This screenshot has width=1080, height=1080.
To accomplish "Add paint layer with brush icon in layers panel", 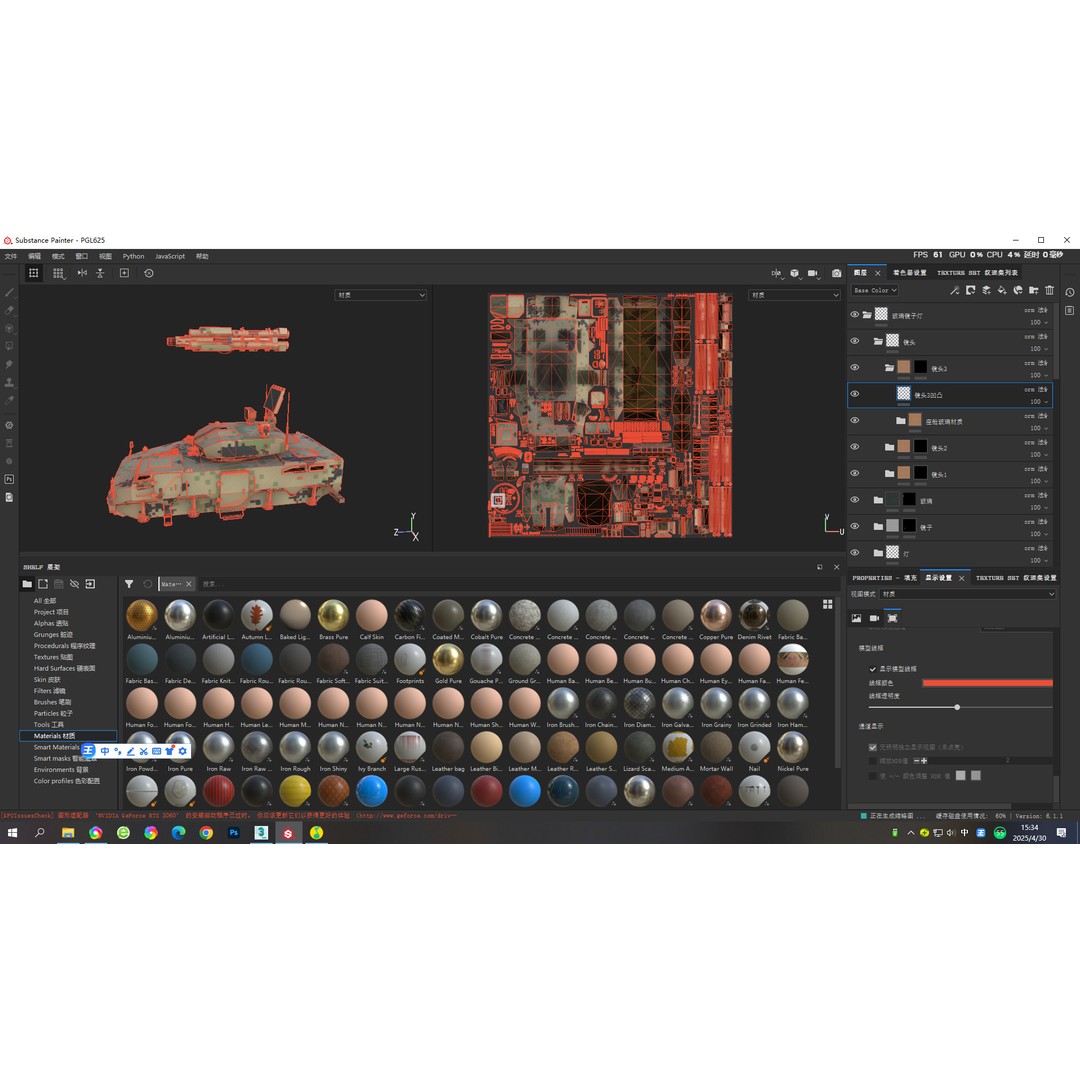I will tap(955, 291).
